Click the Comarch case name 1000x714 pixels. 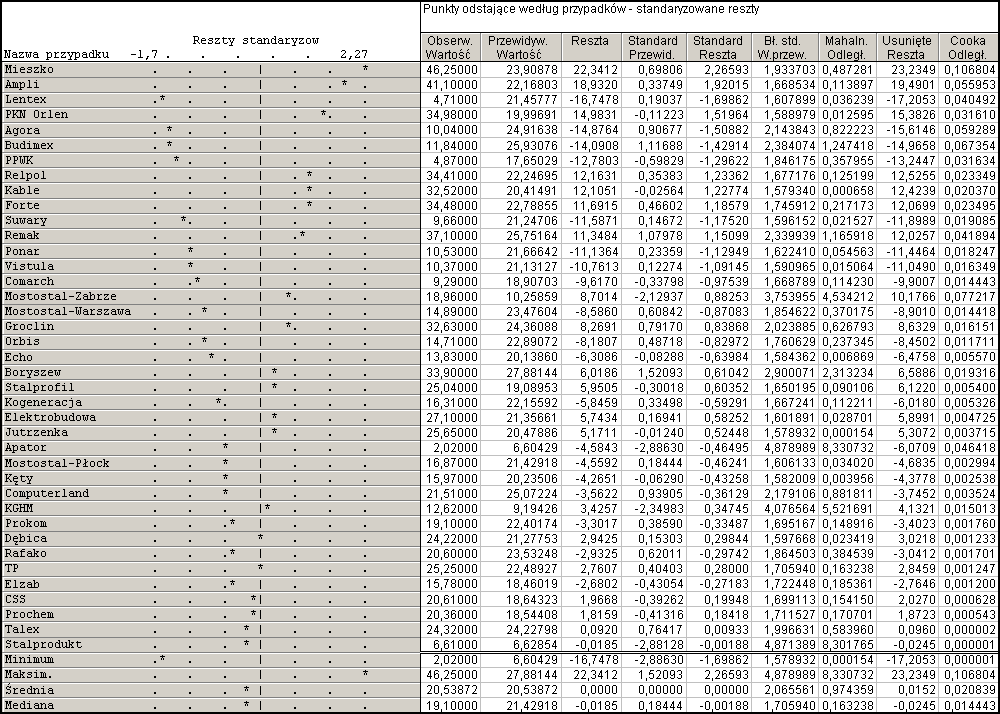(29, 281)
